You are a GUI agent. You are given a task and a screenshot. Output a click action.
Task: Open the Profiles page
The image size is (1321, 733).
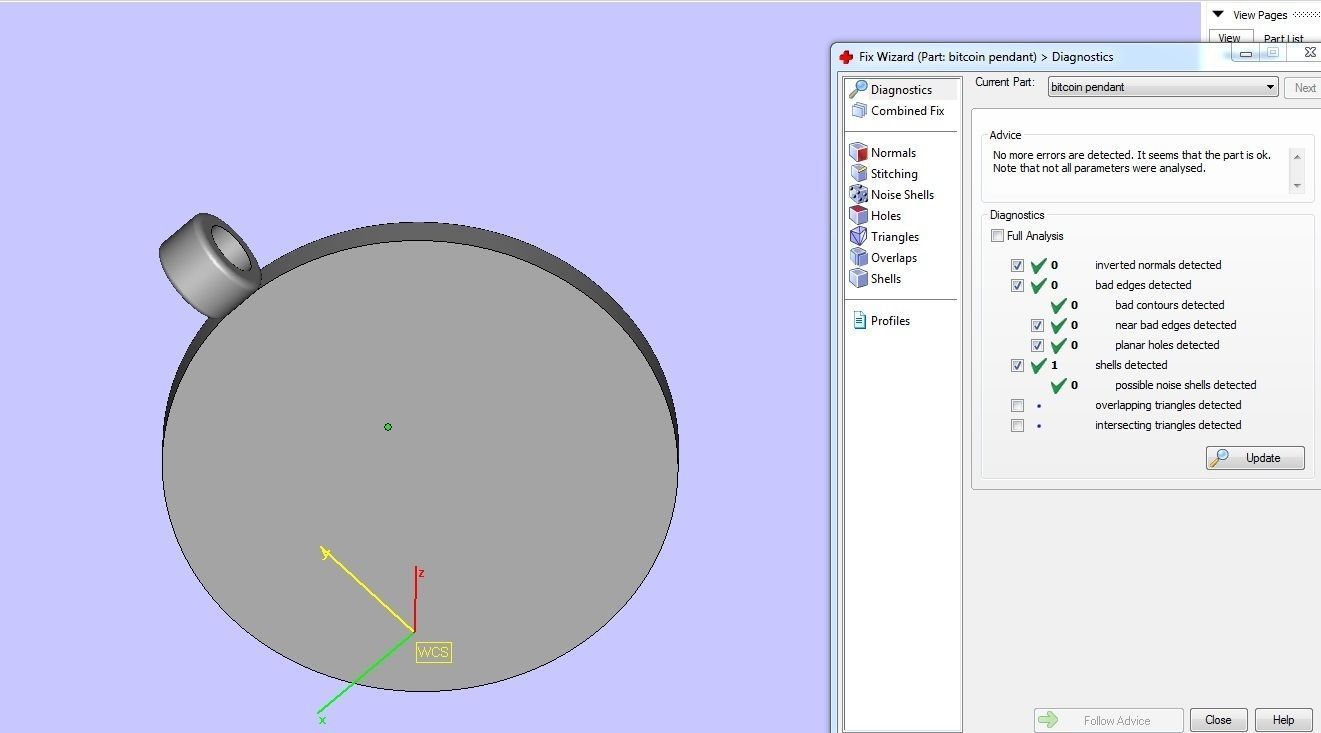click(x=881, y=321)
